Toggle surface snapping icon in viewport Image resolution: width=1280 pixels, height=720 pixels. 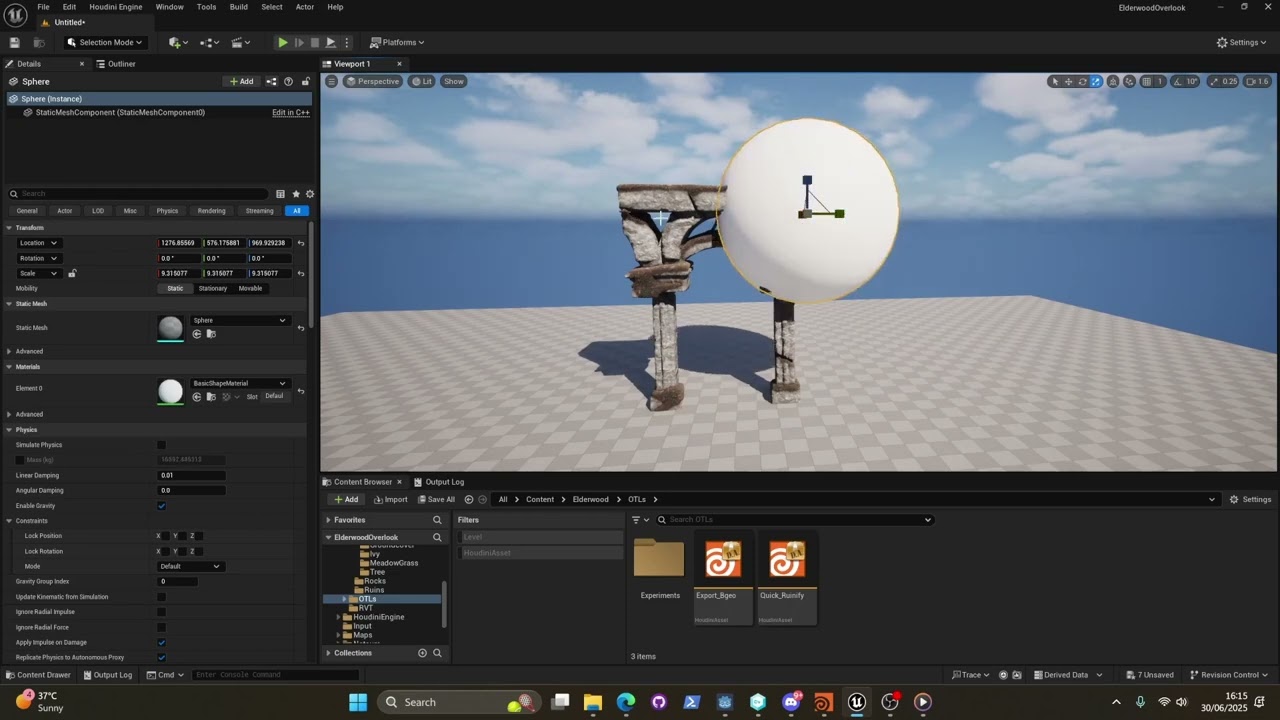[x=1130, y=81]
